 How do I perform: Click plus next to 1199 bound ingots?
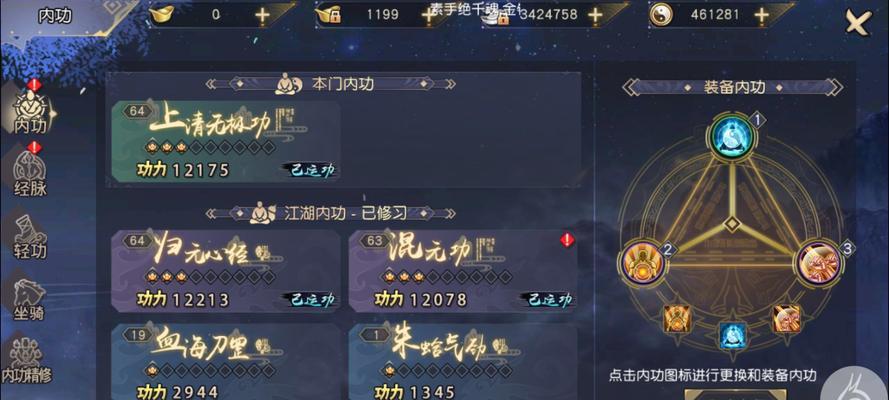tap(430, 15)
